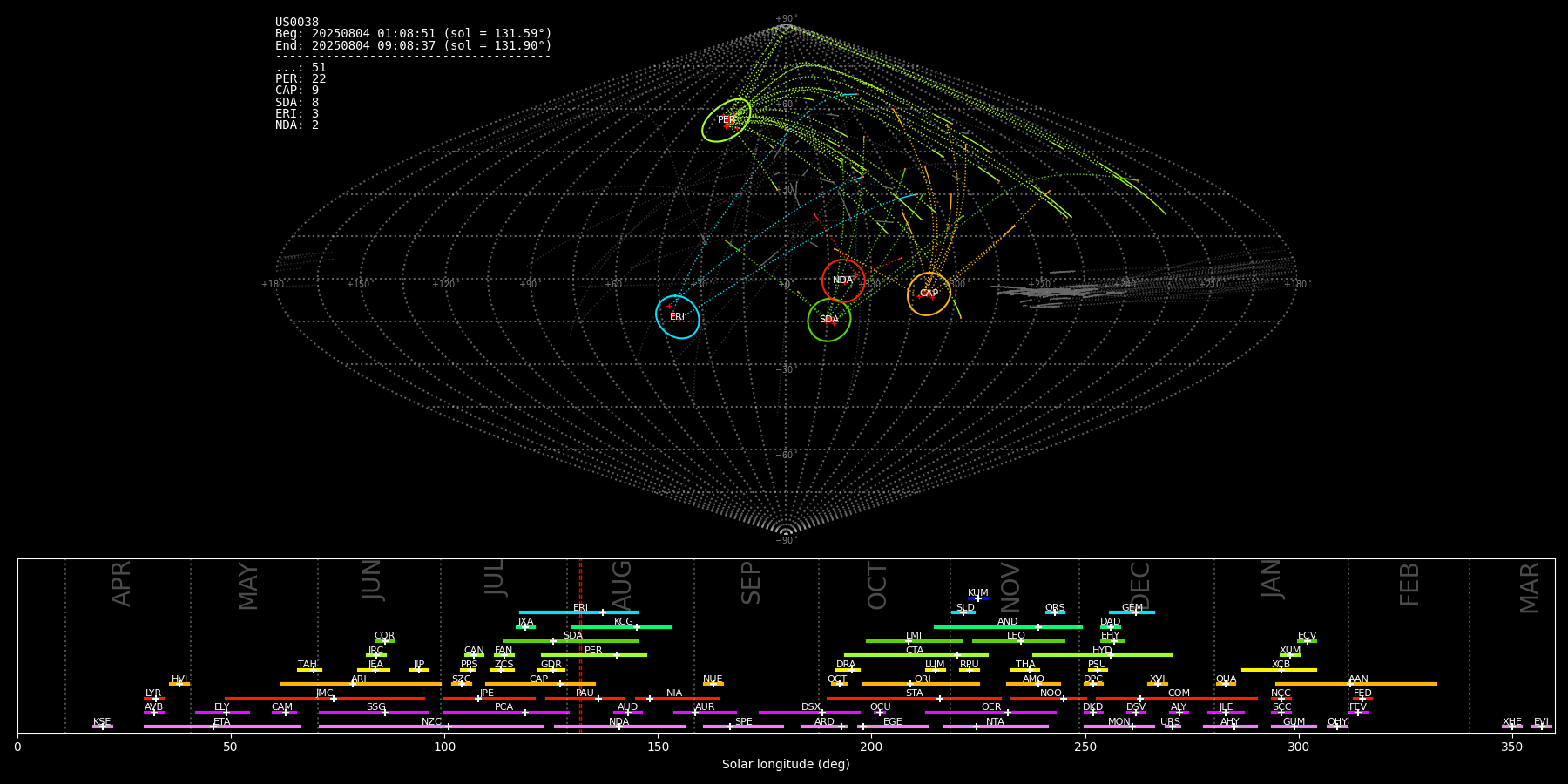
Task: Click the pink NDA bar in timeline
Action: pos(619,727)
